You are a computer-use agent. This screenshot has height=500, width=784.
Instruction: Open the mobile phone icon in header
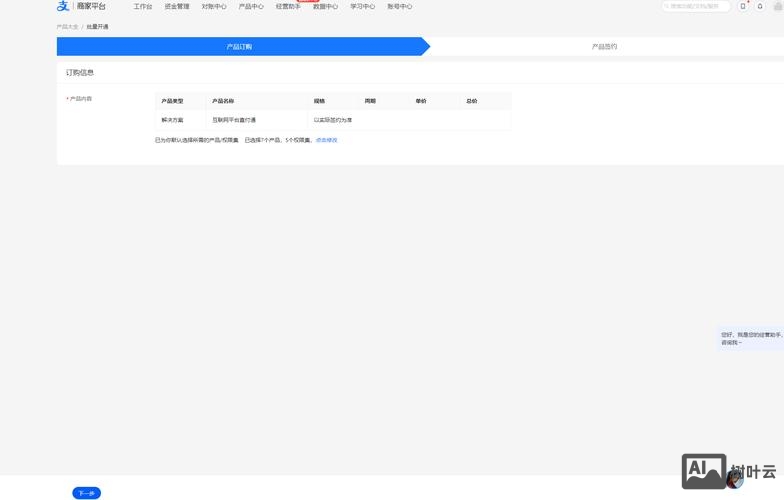pyautogui.click(x=743, y=6)
